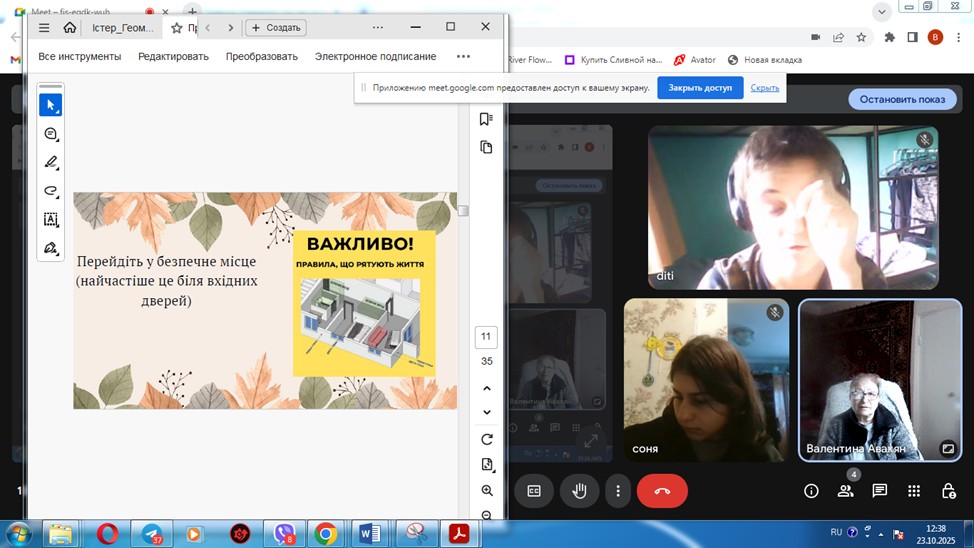Click the page number field showing 11

[486, 337]
